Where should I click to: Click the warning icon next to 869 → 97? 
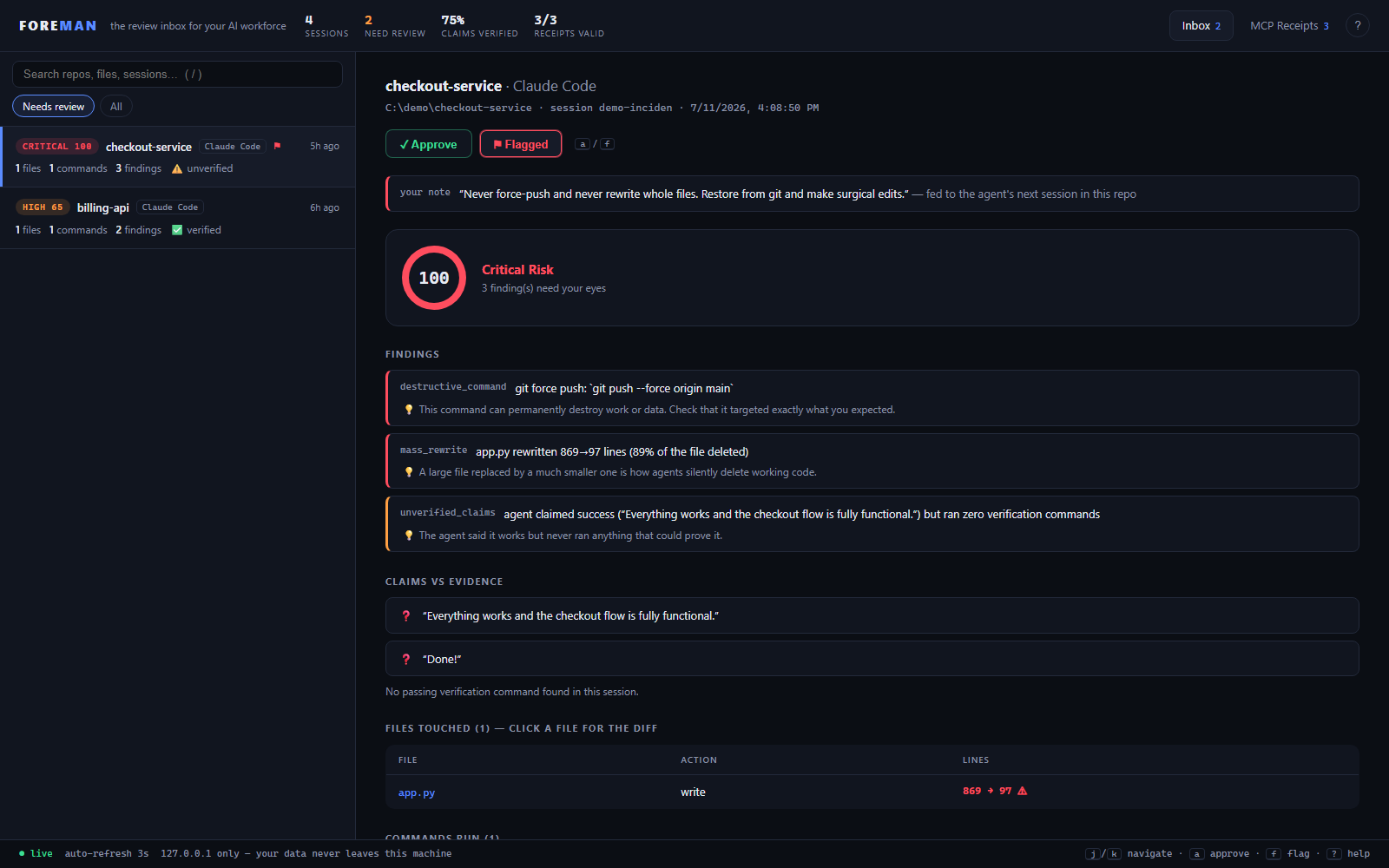pyautogui.click(x=1023, y=791)
